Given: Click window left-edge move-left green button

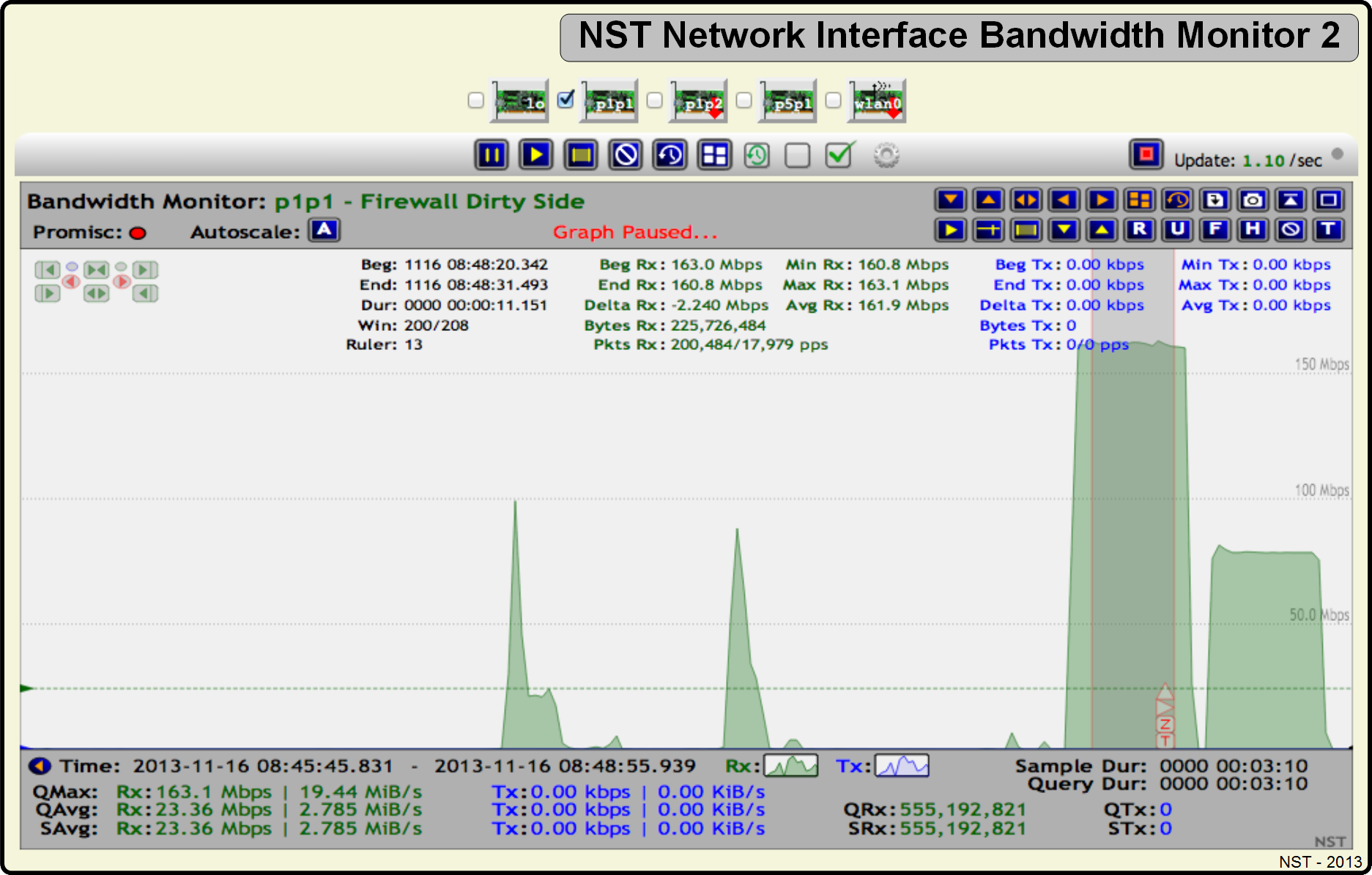Looking at the screenshot, I should 48,270.
